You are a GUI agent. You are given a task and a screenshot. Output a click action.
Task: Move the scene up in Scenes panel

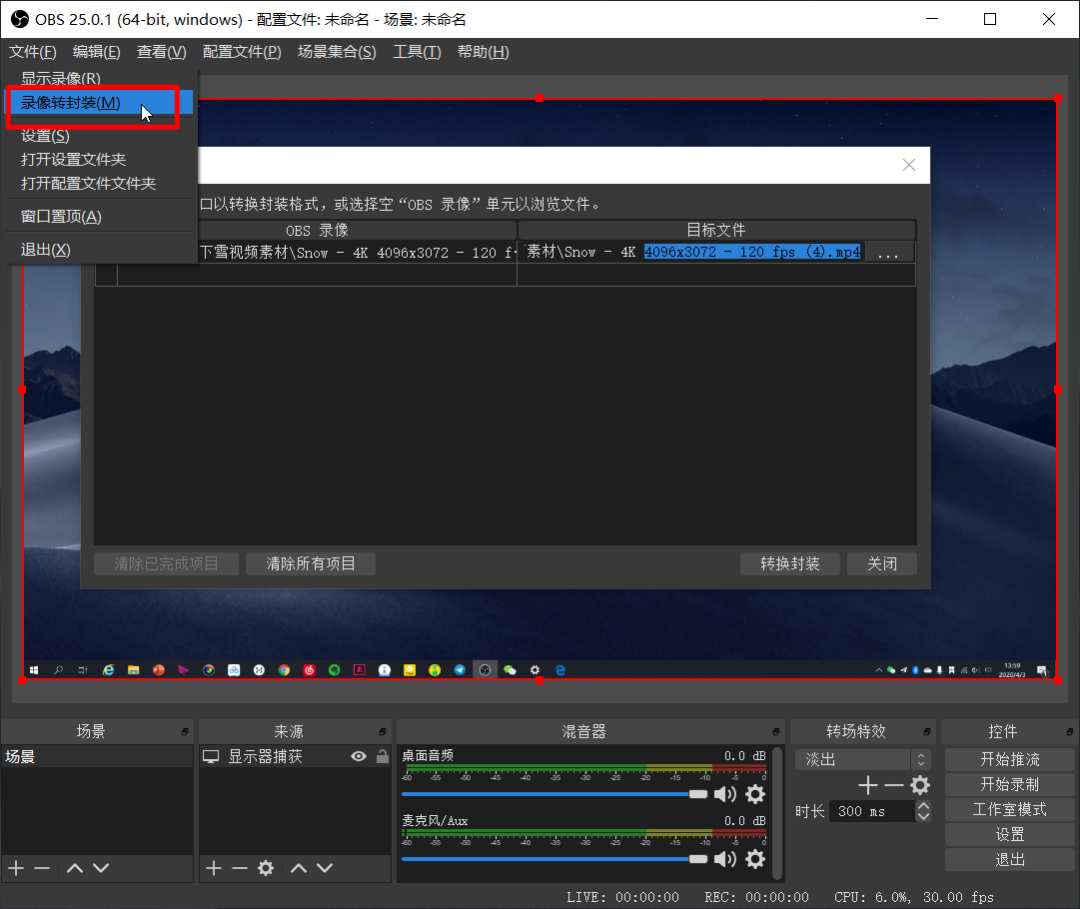74,868
